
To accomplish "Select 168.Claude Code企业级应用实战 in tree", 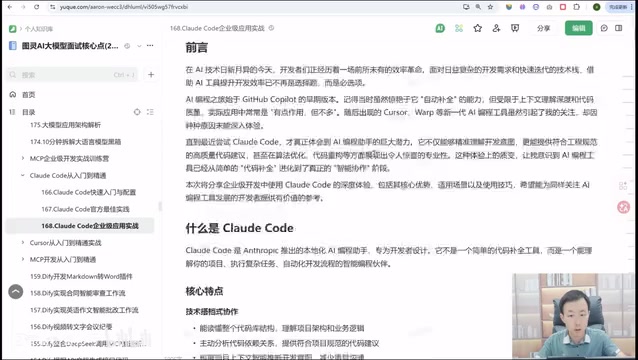I will click(x=90, y=226).
